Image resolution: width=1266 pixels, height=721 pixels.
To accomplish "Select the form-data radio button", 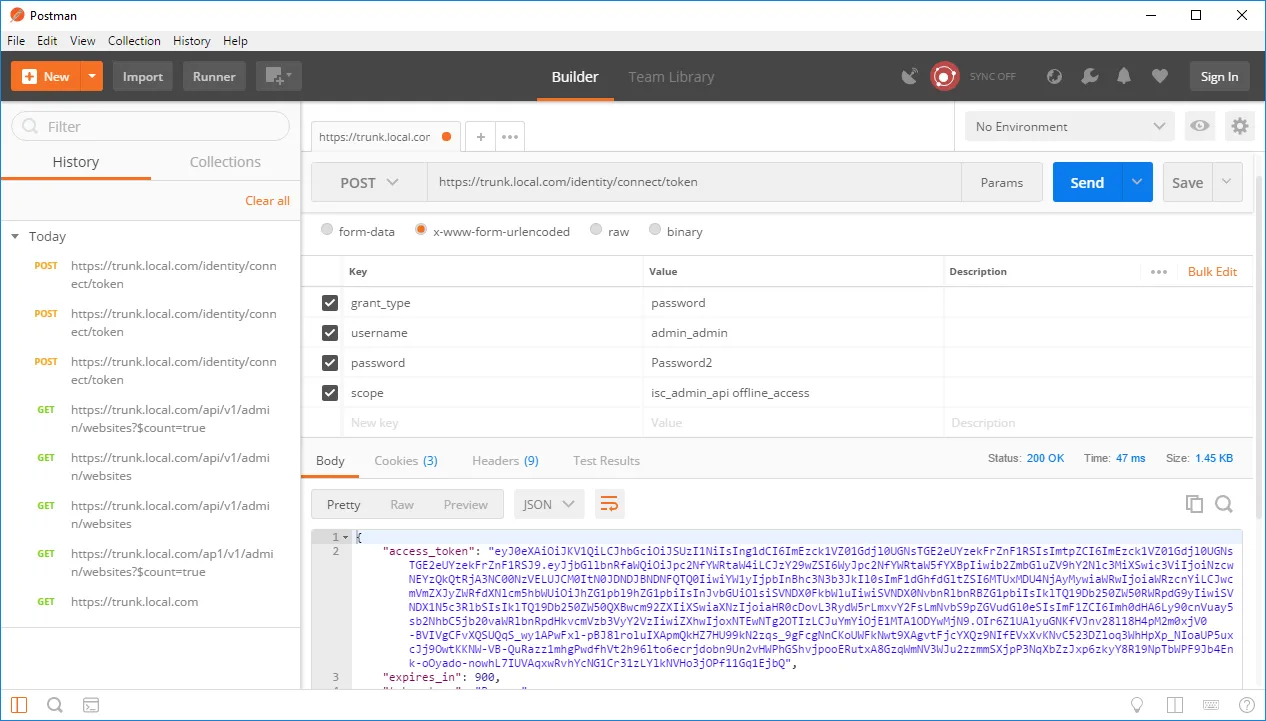I will tap(327, 230).
